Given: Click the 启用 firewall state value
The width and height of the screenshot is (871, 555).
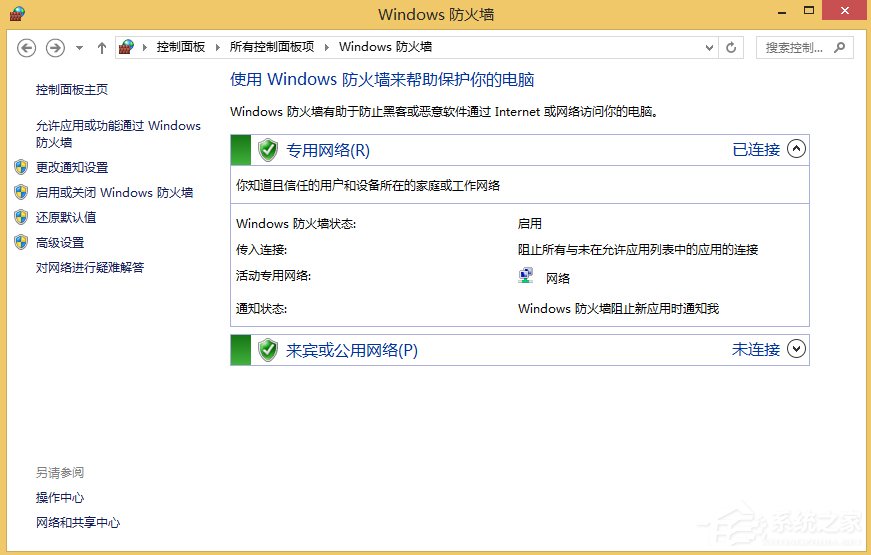Looking at the screenshot, I should (x=529, y=223).
